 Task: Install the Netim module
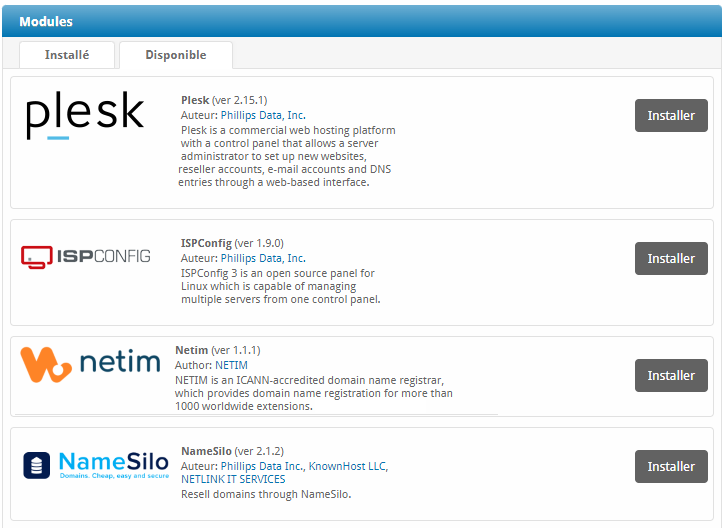(x=671, y=375)
